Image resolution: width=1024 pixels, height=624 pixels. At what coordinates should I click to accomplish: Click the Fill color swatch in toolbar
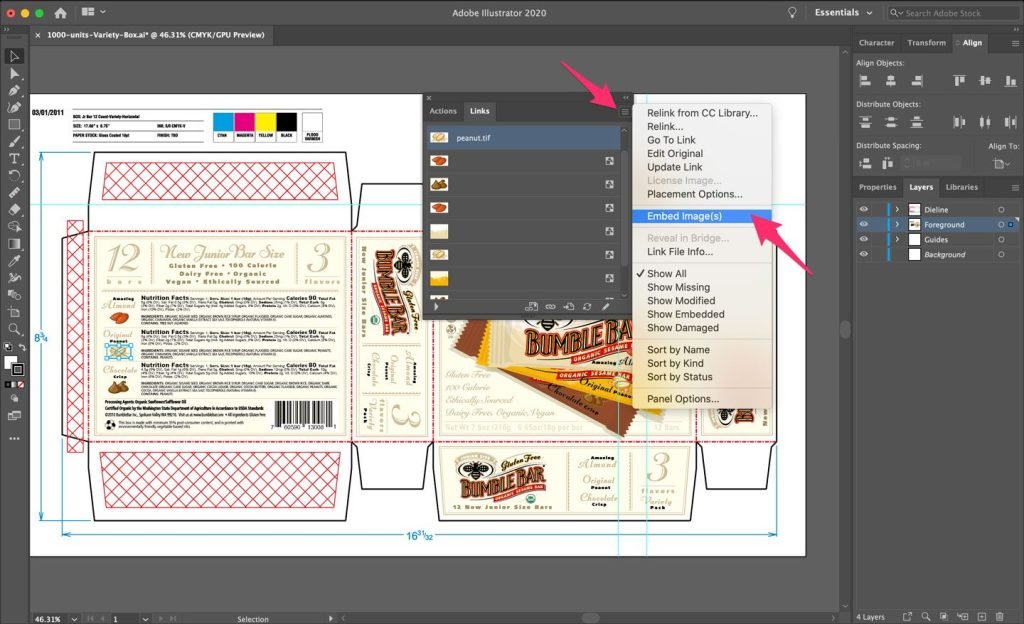click(x=9, y=361)
